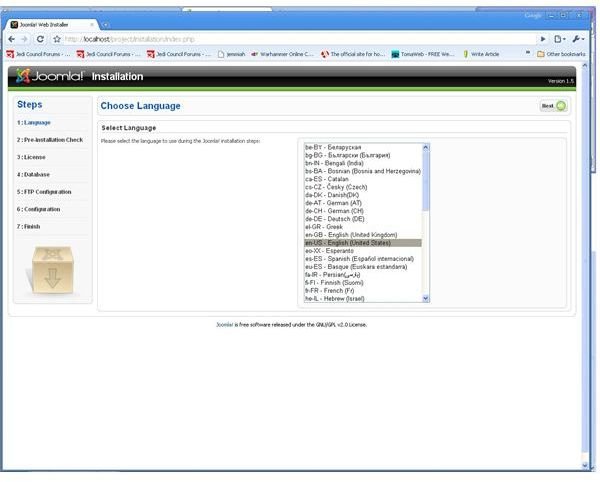Click the Joomla! logo in the header
This screenshot has height=482, width=600.
49,76
